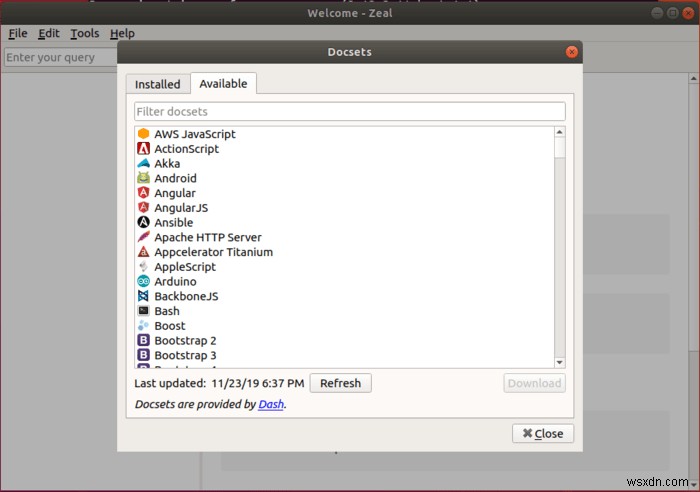This screenshot has height=492, width=700.
Task: Click the AWS JavaScript docset icon
Action: pos(143,133)
